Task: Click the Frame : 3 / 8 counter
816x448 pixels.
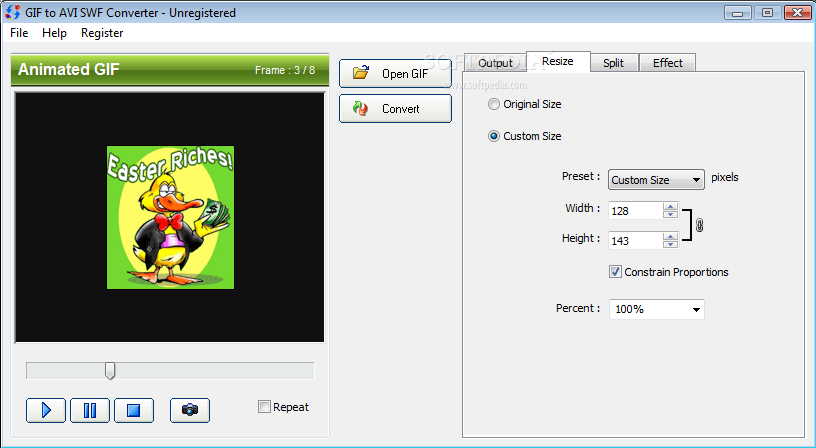Action: click(285, 70)
